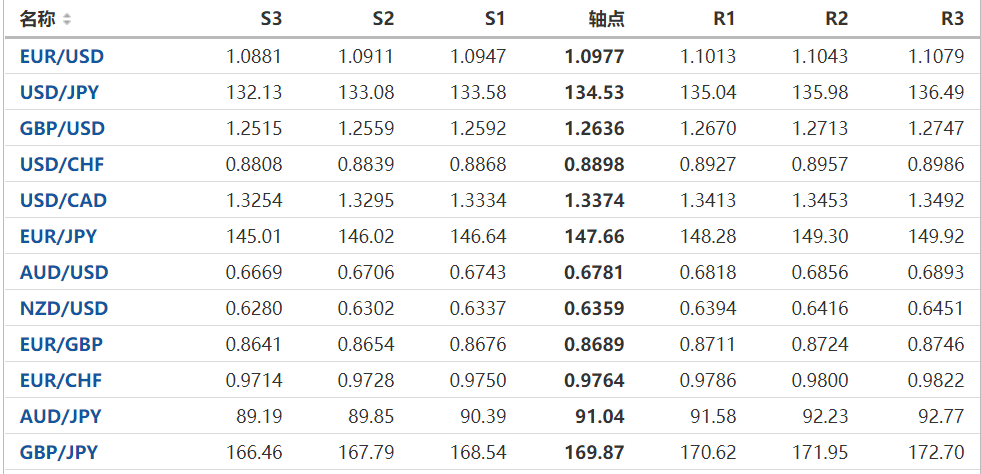Open the GBP/USD currency pair link
Screen dimensions: 981x474
pos(62,129)
